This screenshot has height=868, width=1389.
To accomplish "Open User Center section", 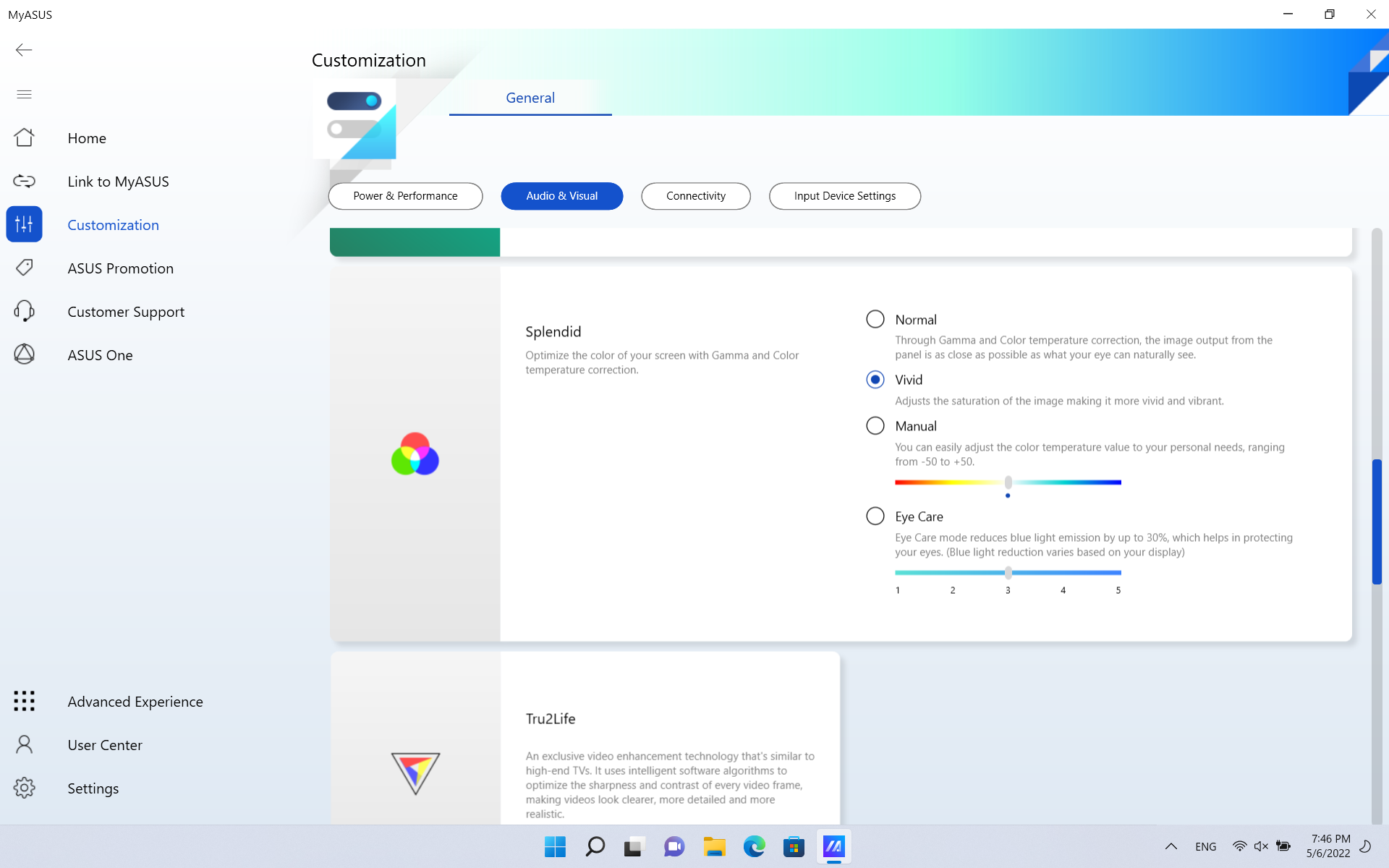I will tap(105, 745).
